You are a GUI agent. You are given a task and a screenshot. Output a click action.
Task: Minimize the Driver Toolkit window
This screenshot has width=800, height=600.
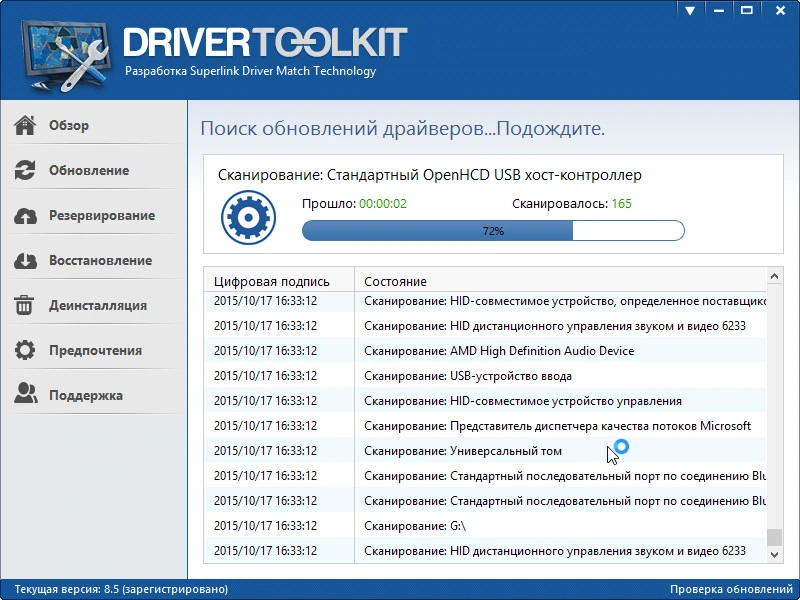pyautogui.click(x=719, y=10)
